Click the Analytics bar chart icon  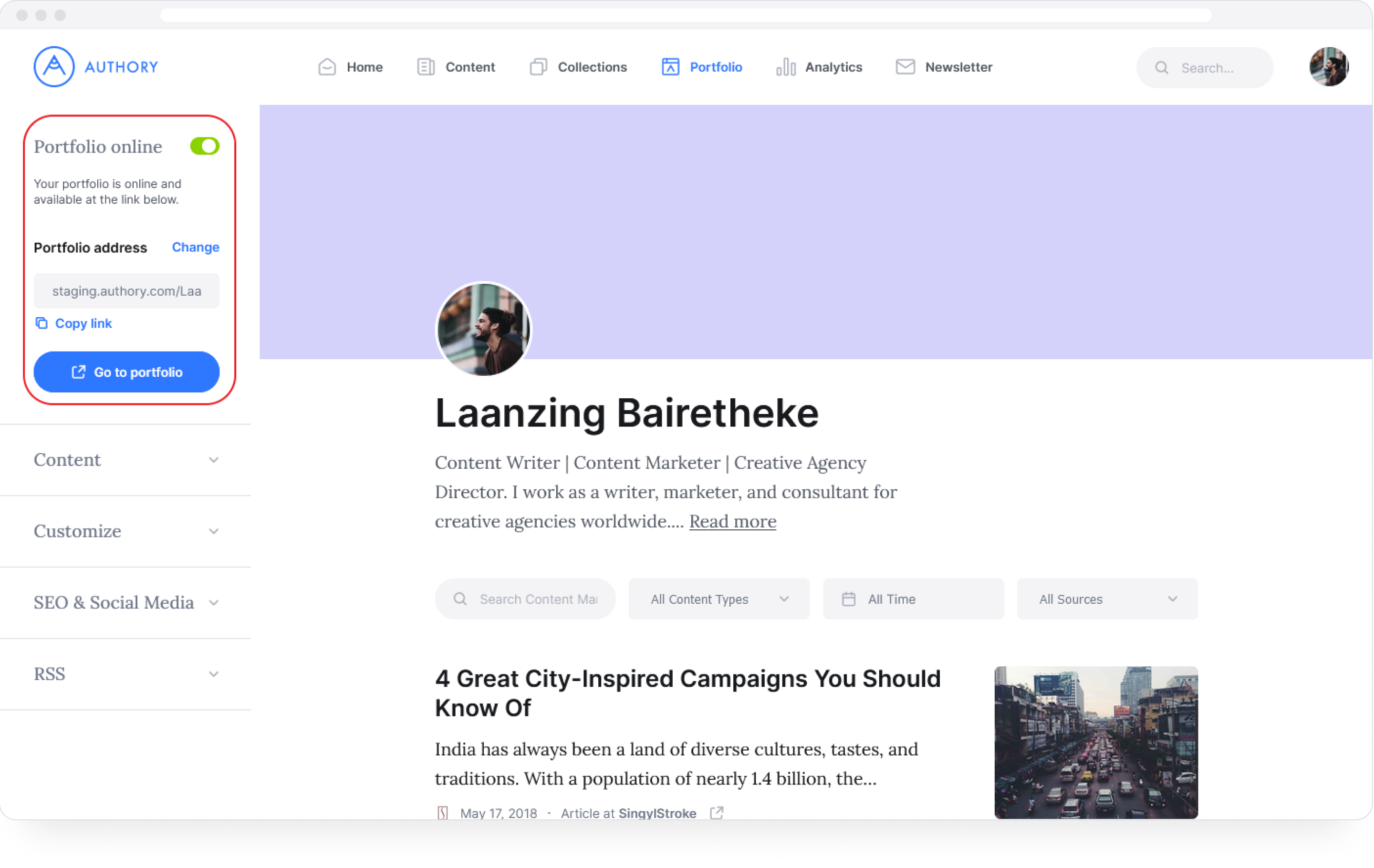coord(785,67)
